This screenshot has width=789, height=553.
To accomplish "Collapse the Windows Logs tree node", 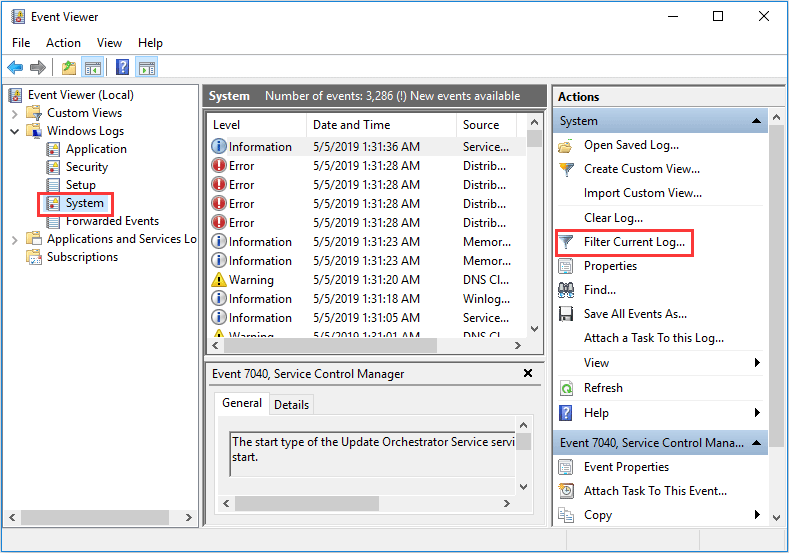I will click(x=14, y=131).
